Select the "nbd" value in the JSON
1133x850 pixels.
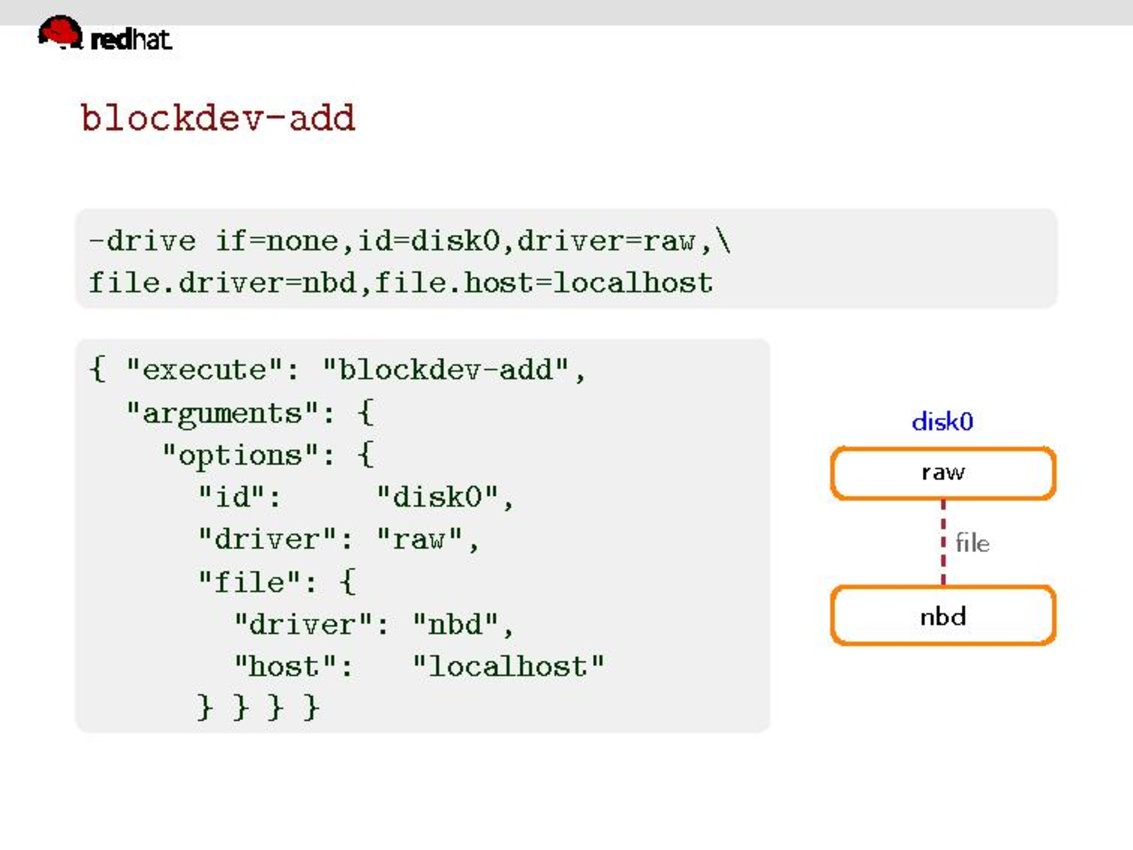pyautogui.click(x=455, y=624)
